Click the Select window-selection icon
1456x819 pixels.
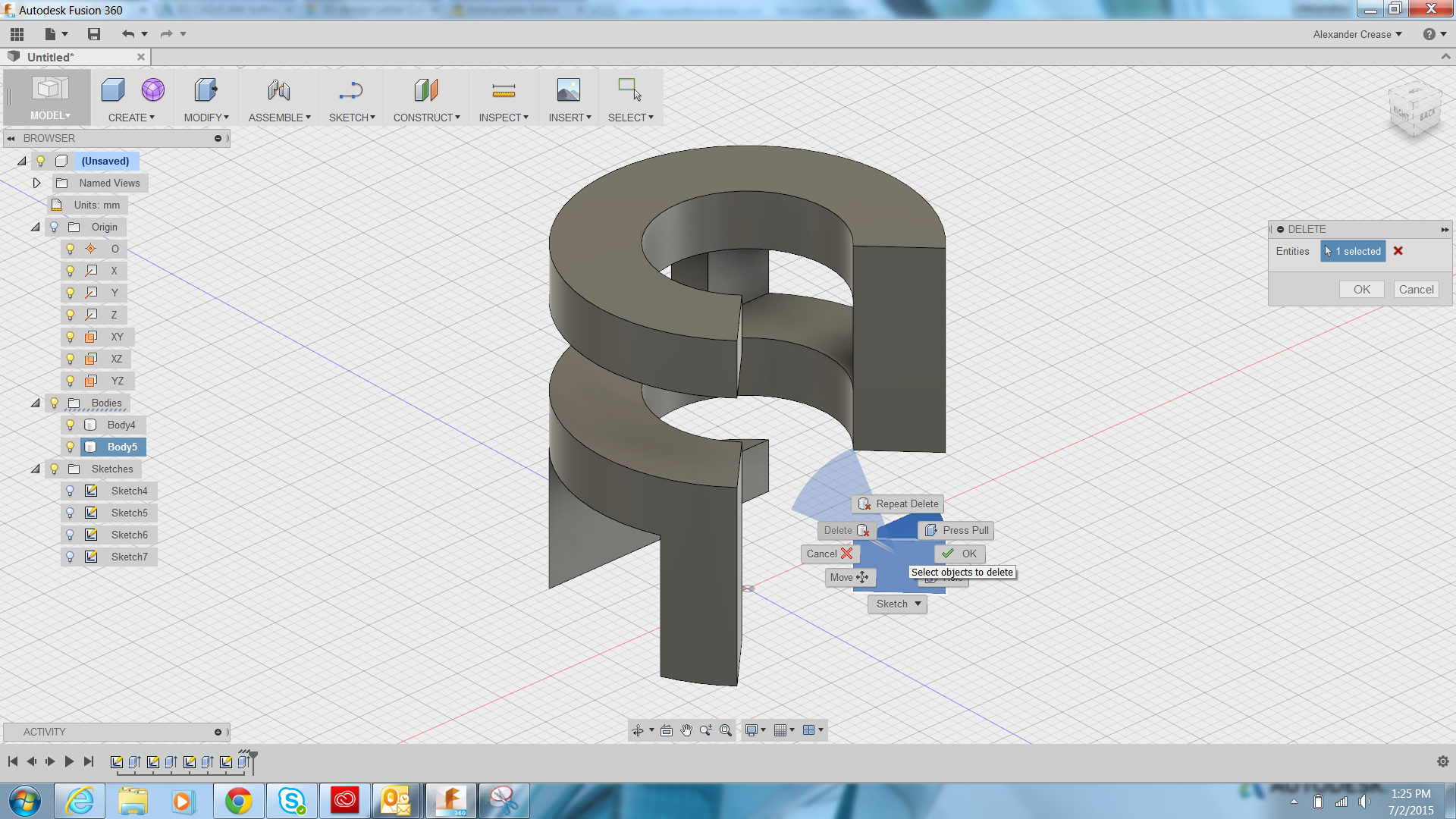point(629,90)
